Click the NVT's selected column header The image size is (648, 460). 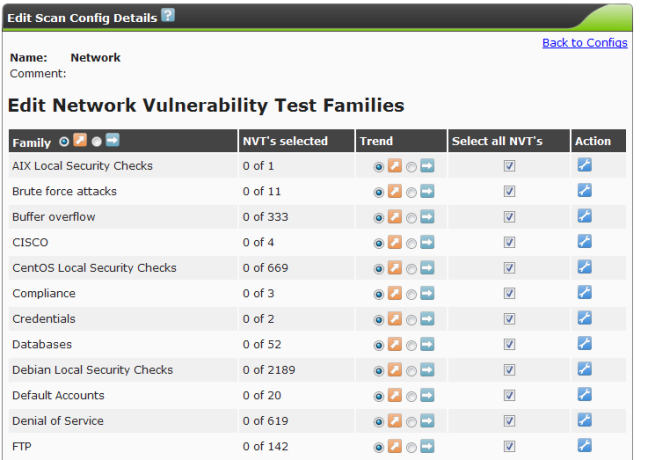pos(285,141)
